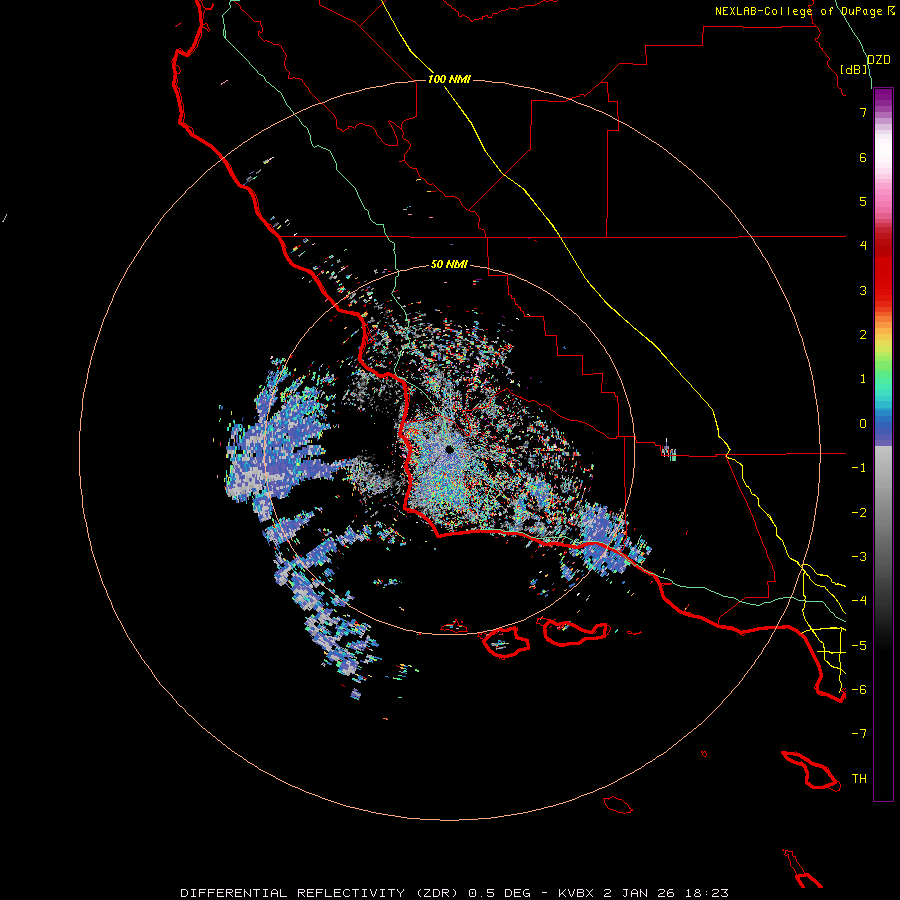The height and width of the screenshot is (900, 900).
Task: Click the 100 NMI range ring label
Action: point(449,79)
